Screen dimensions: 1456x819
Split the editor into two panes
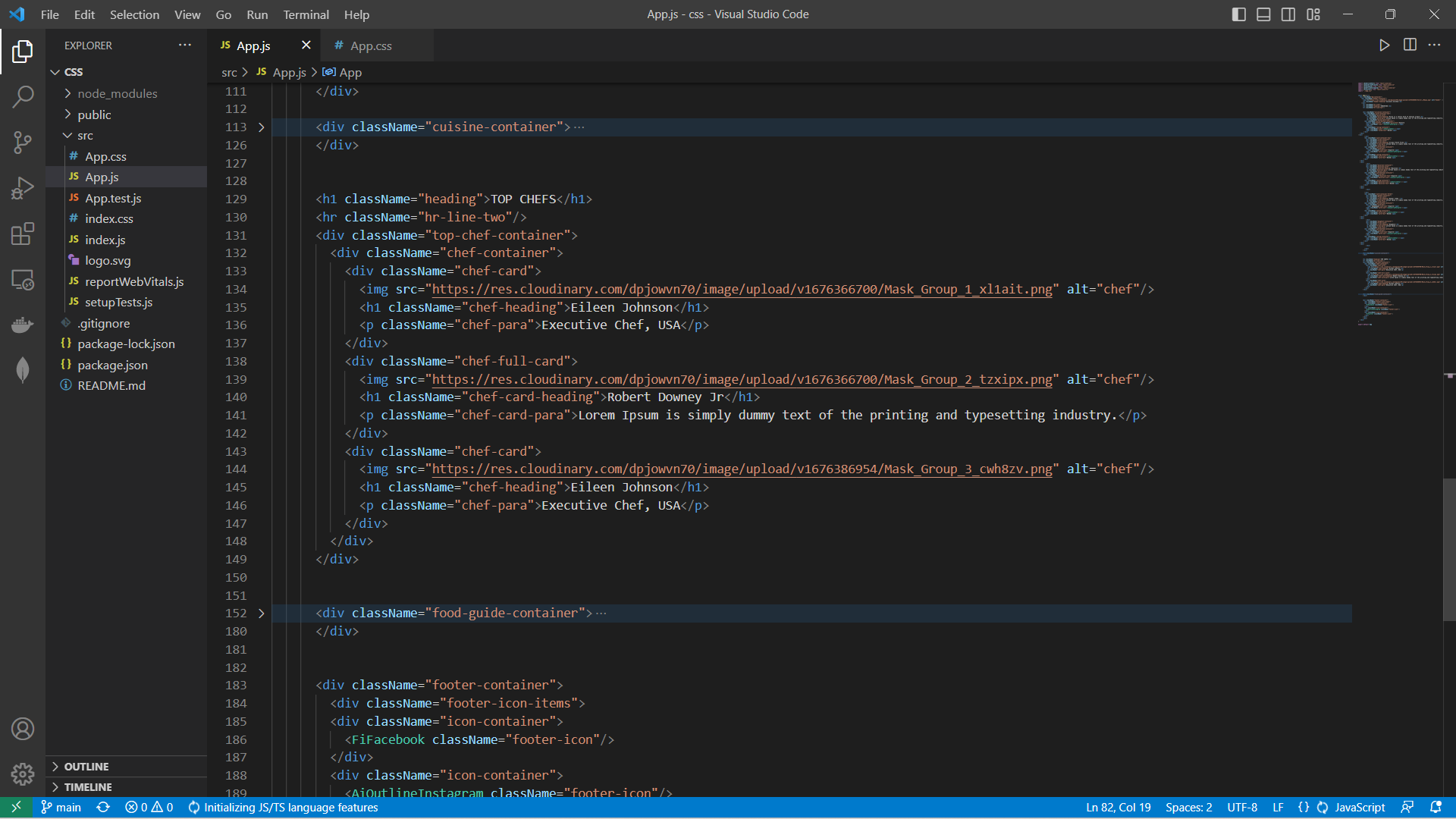(x=1410, y=45)
